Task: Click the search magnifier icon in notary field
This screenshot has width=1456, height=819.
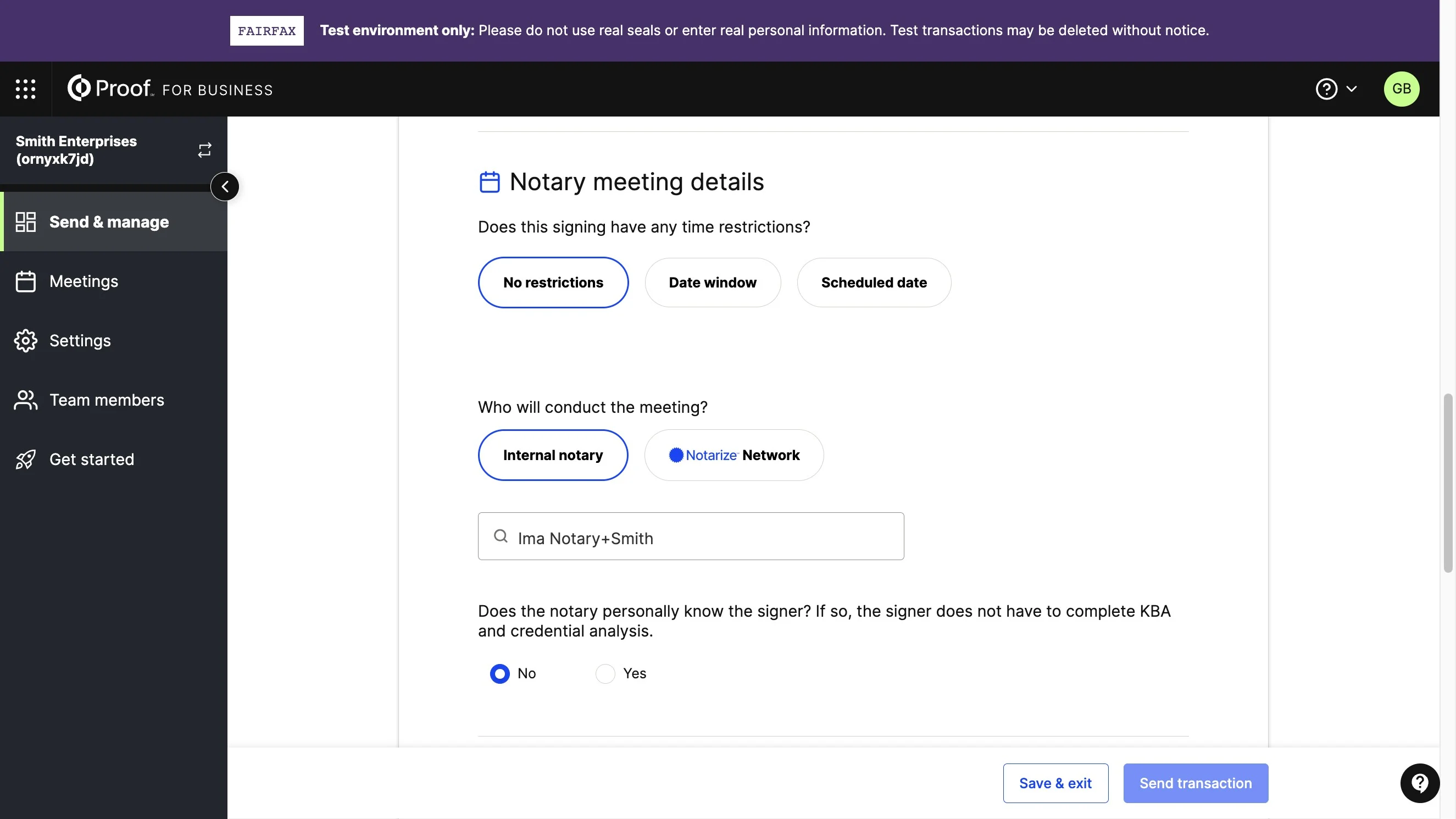Action: pyautogui.click(x=500, y=536)
